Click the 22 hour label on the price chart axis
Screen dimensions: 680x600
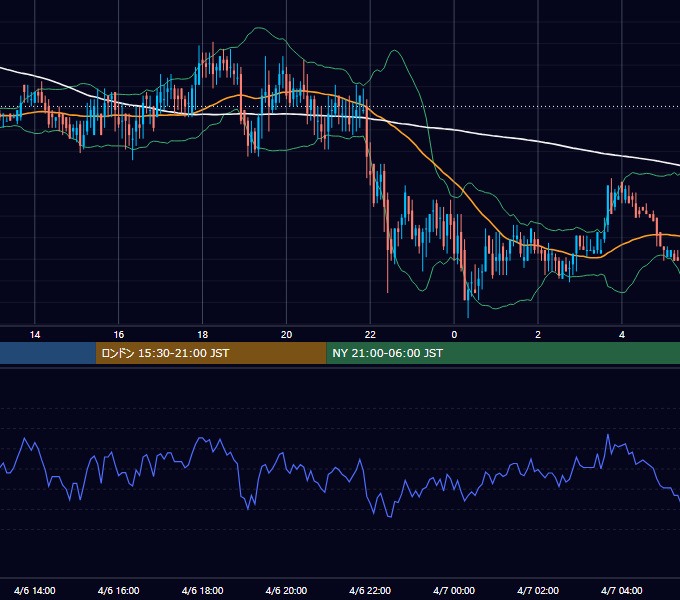370,335
